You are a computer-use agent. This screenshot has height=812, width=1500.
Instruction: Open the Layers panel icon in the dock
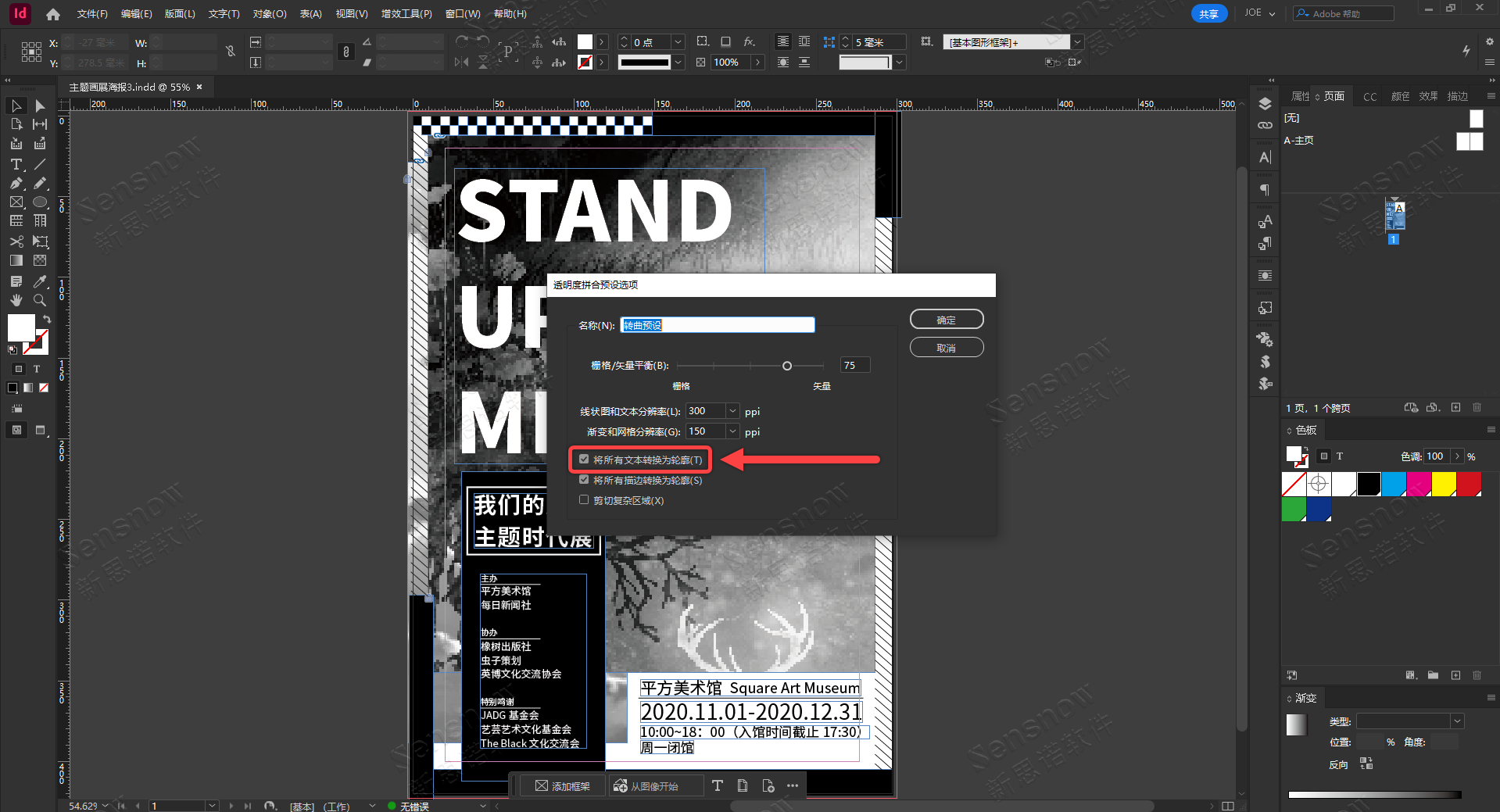pyautogui.click(x=1265, y=104)
